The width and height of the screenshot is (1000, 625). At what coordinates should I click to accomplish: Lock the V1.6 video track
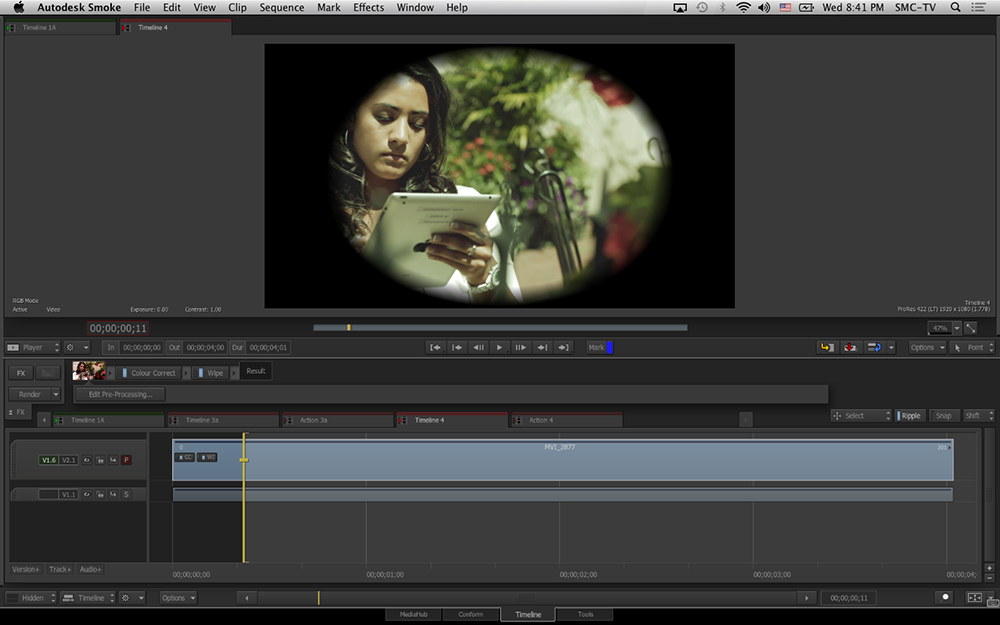(101, 460)
